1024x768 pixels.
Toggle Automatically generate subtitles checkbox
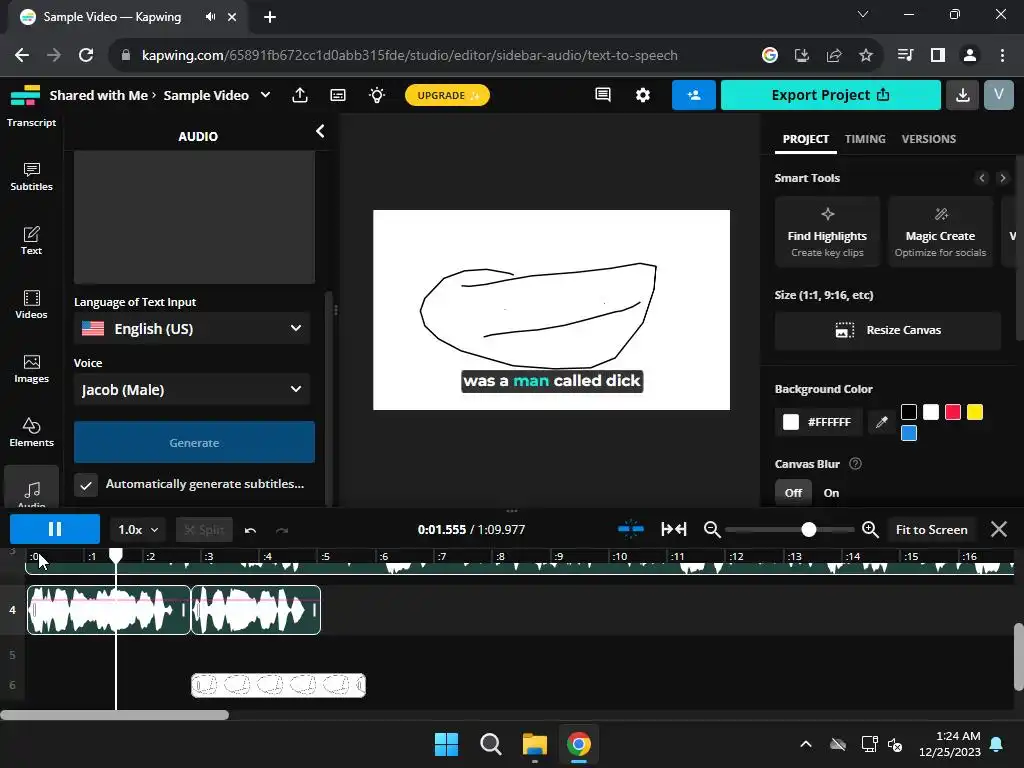(x=86, y=485)
